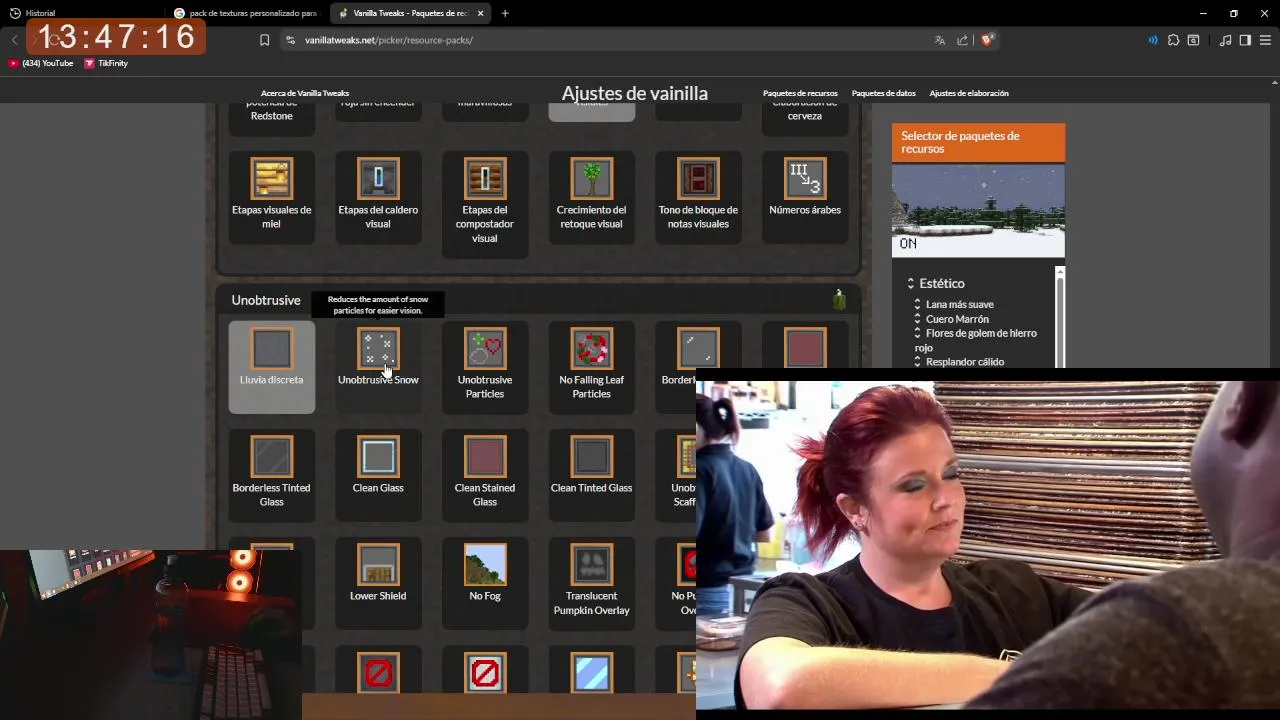Click the Borderless glass icon partly hidden
Screen dimensions: 1280x720
click(698, 349)
